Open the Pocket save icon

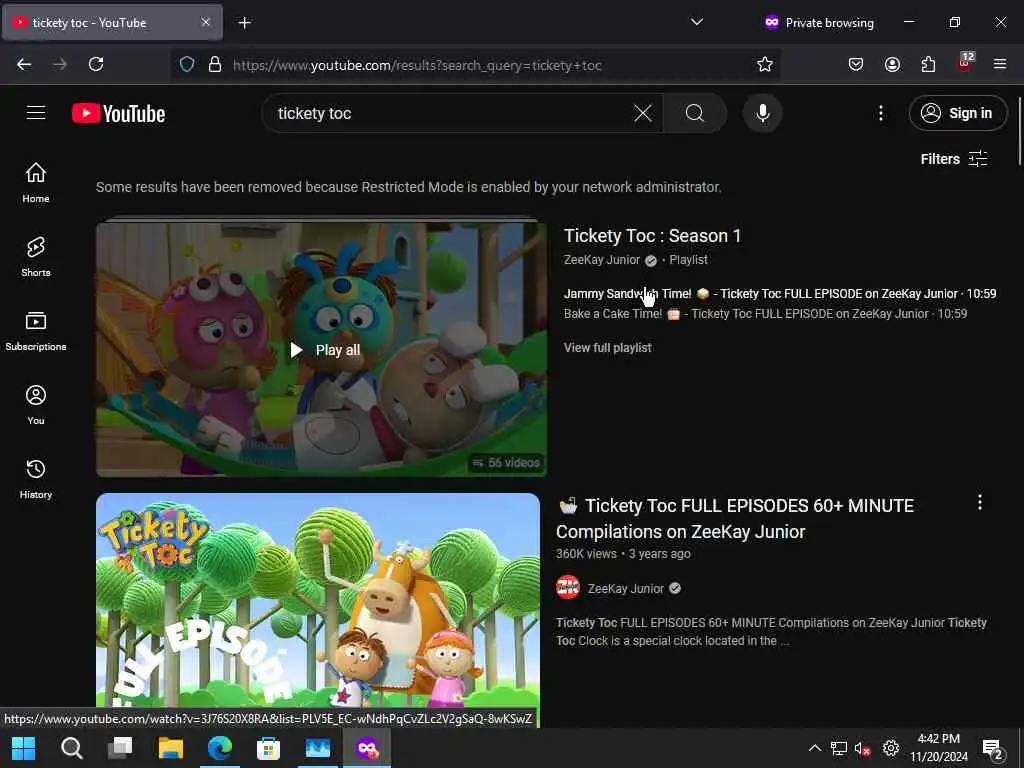856,64
